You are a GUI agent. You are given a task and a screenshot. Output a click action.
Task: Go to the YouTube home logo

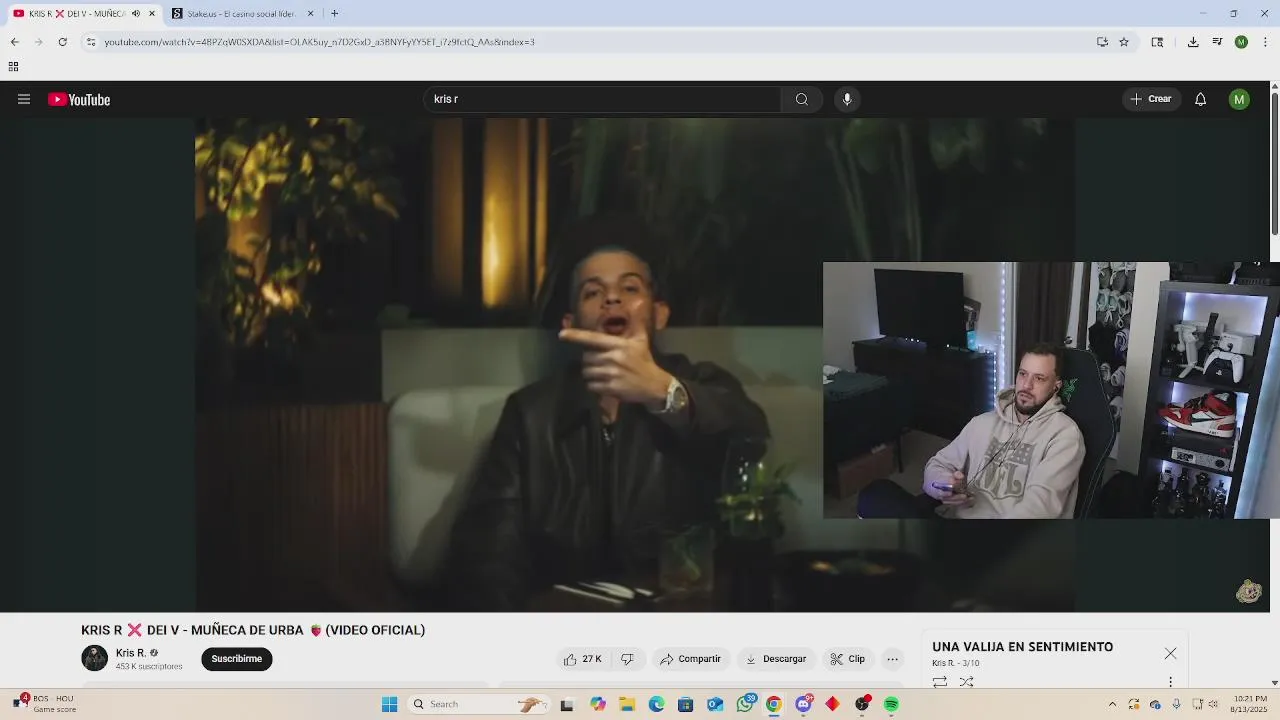pyautogui.click(x=79, y=99)
